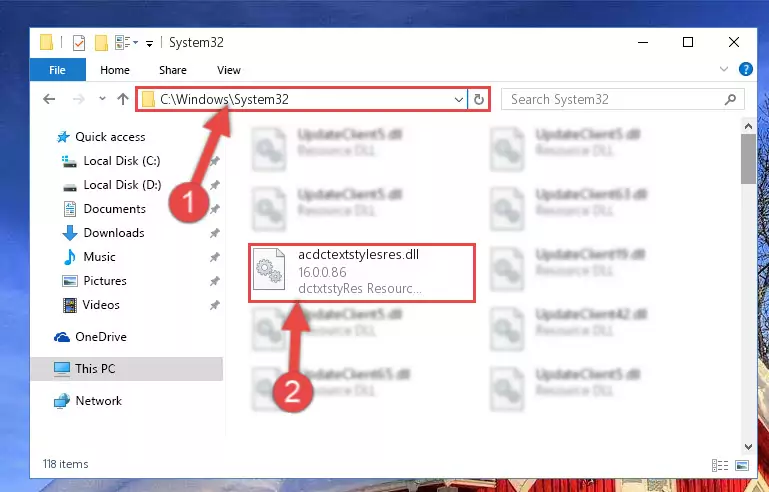
Task: Click the pin icon next to Local Disk (C:)
Action: 215,160
